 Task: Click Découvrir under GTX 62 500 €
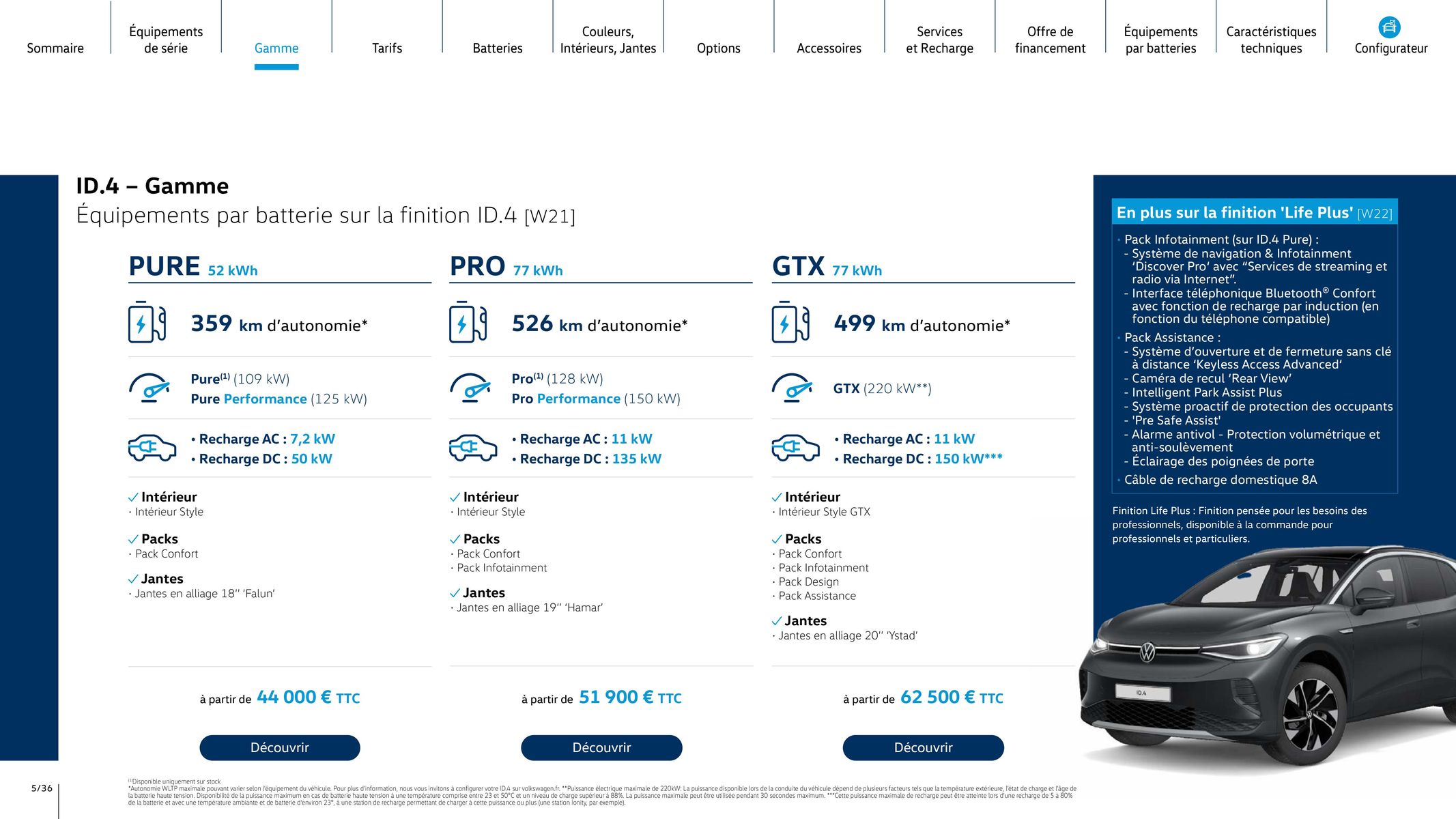coord(924,747)
